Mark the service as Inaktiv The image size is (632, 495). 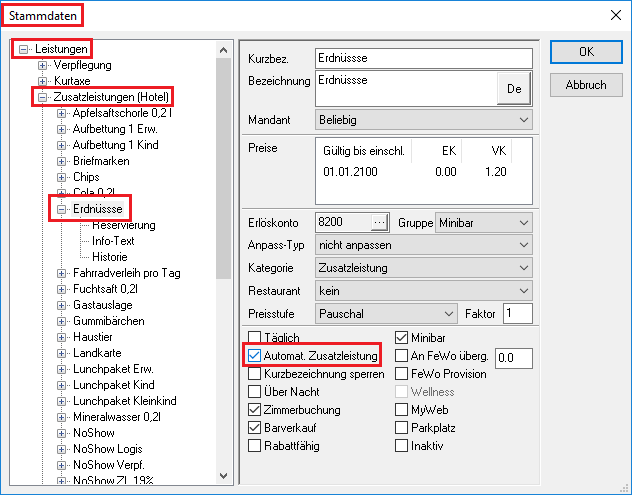pyautogui.click(x=401, y=446)
